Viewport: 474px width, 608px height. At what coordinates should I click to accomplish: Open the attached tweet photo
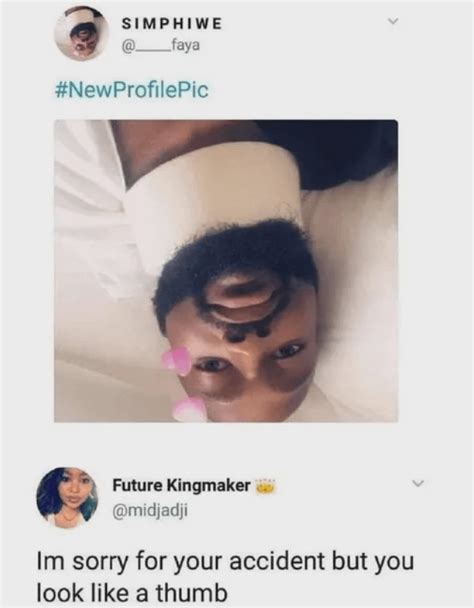click(x=226, y=271)
